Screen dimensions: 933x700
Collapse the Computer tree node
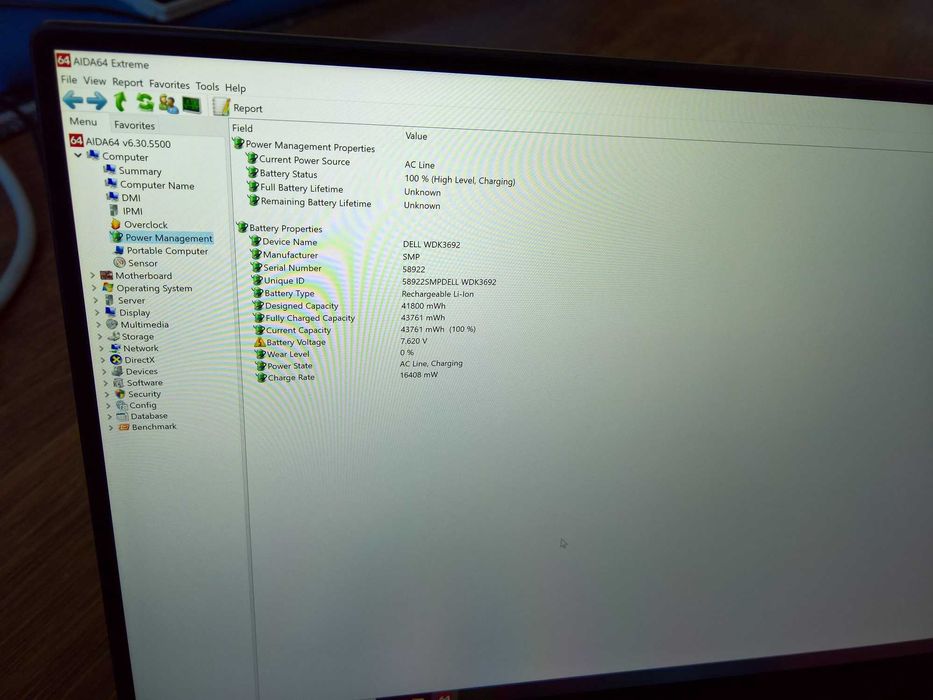78,155
